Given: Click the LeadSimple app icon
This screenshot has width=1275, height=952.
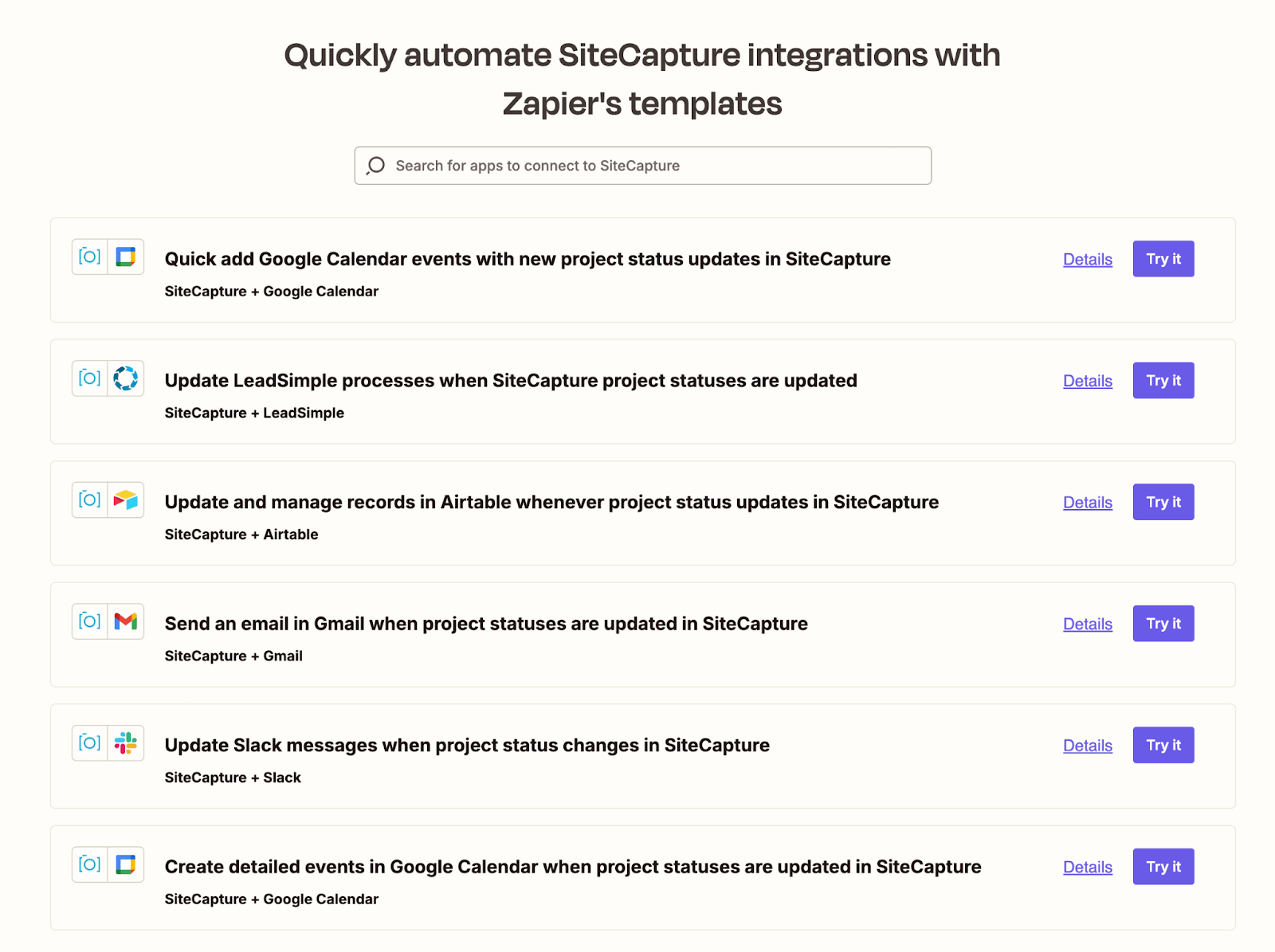Looking at the screenshot, I should point(126,378).
